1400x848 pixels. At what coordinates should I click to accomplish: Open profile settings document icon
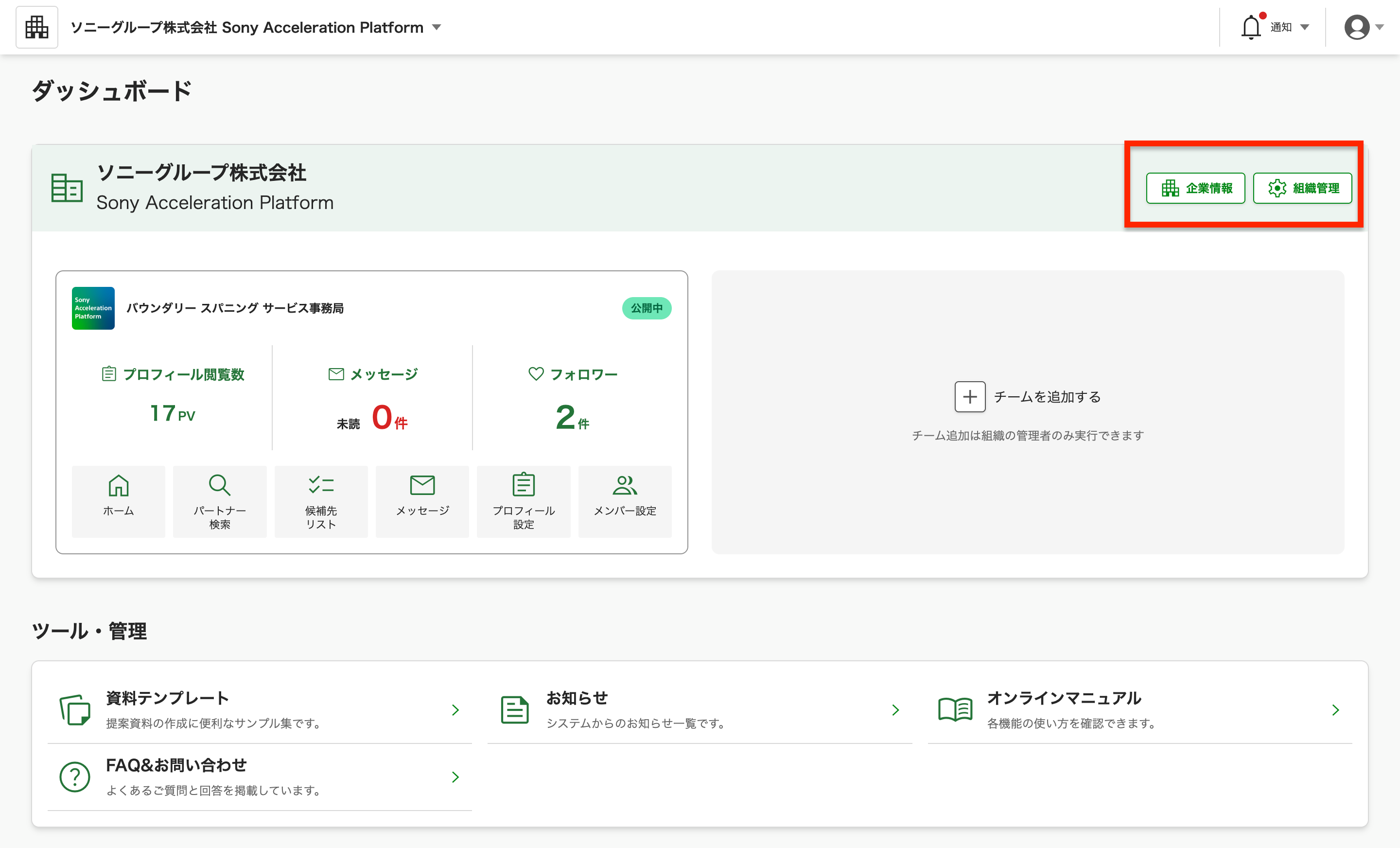click(523, 486)
